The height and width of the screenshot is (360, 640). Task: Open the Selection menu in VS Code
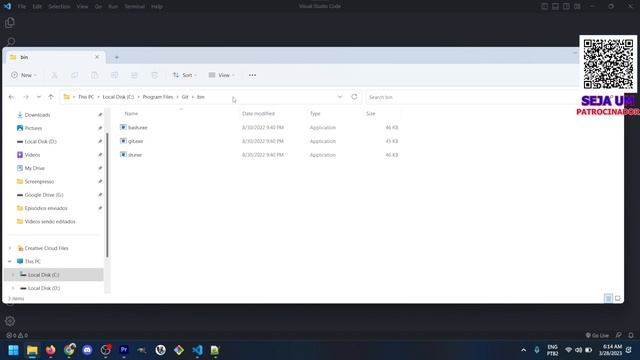[x=59, y=7]
